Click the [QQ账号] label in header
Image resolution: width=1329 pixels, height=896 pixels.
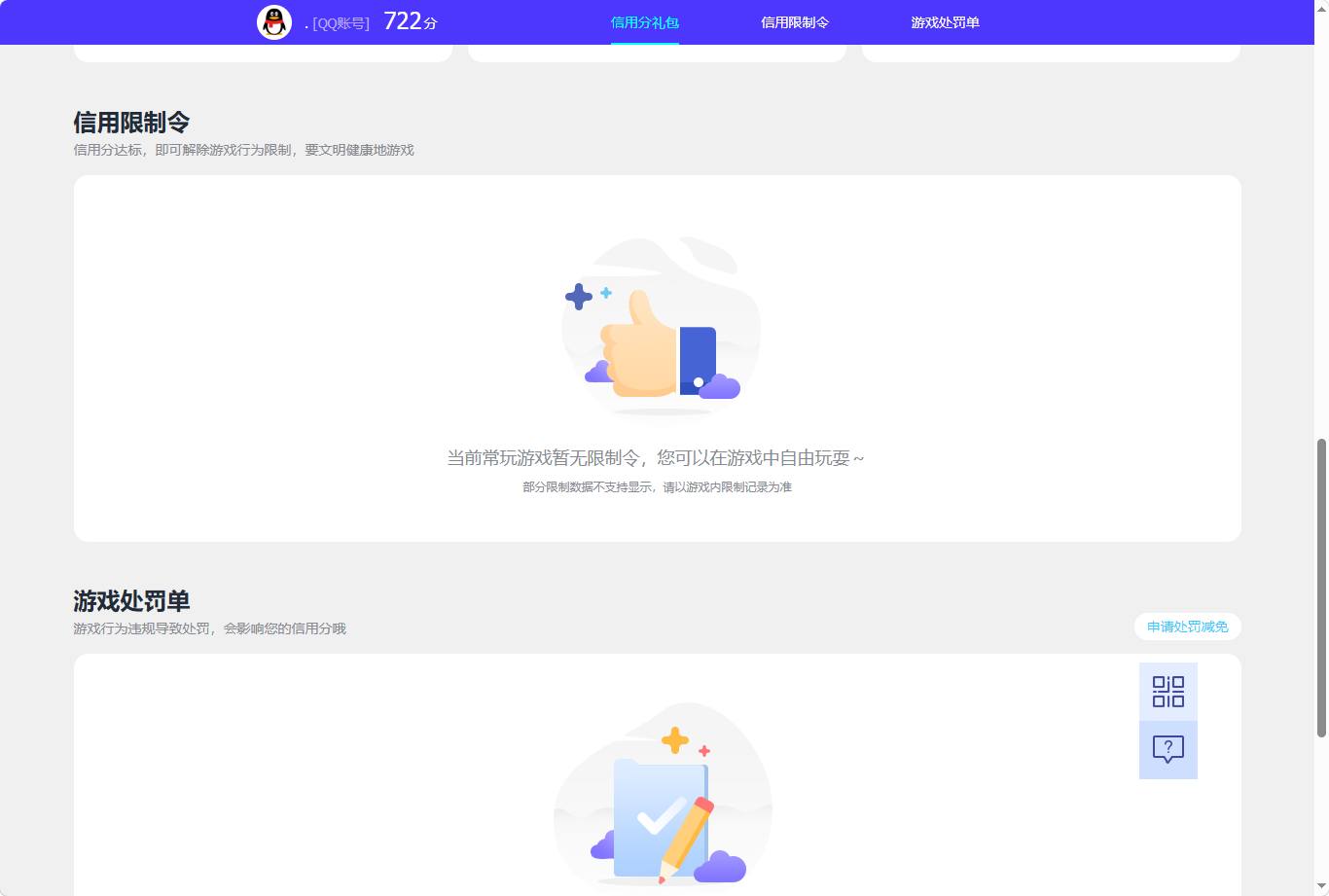(x=341, y=23)
